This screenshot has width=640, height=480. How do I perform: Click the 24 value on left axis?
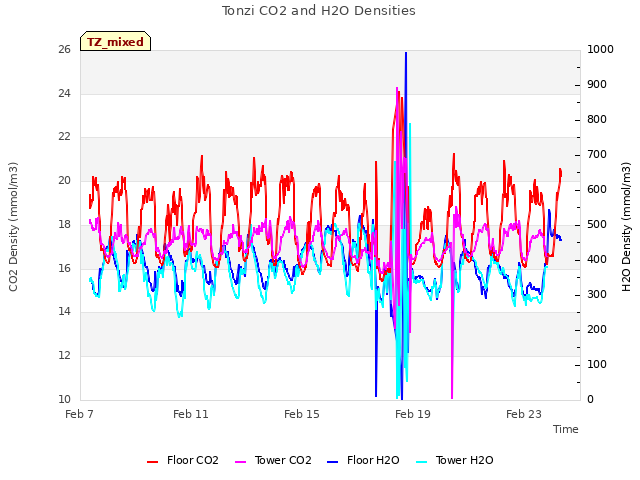[64, 93]
